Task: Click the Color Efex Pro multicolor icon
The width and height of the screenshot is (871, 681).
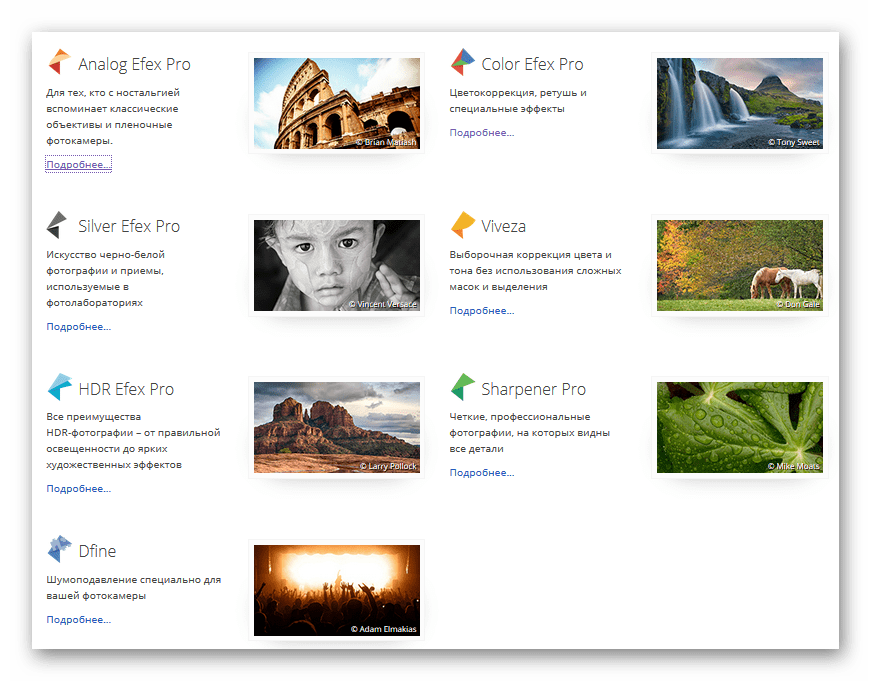Action: click(x=462, y=63)
